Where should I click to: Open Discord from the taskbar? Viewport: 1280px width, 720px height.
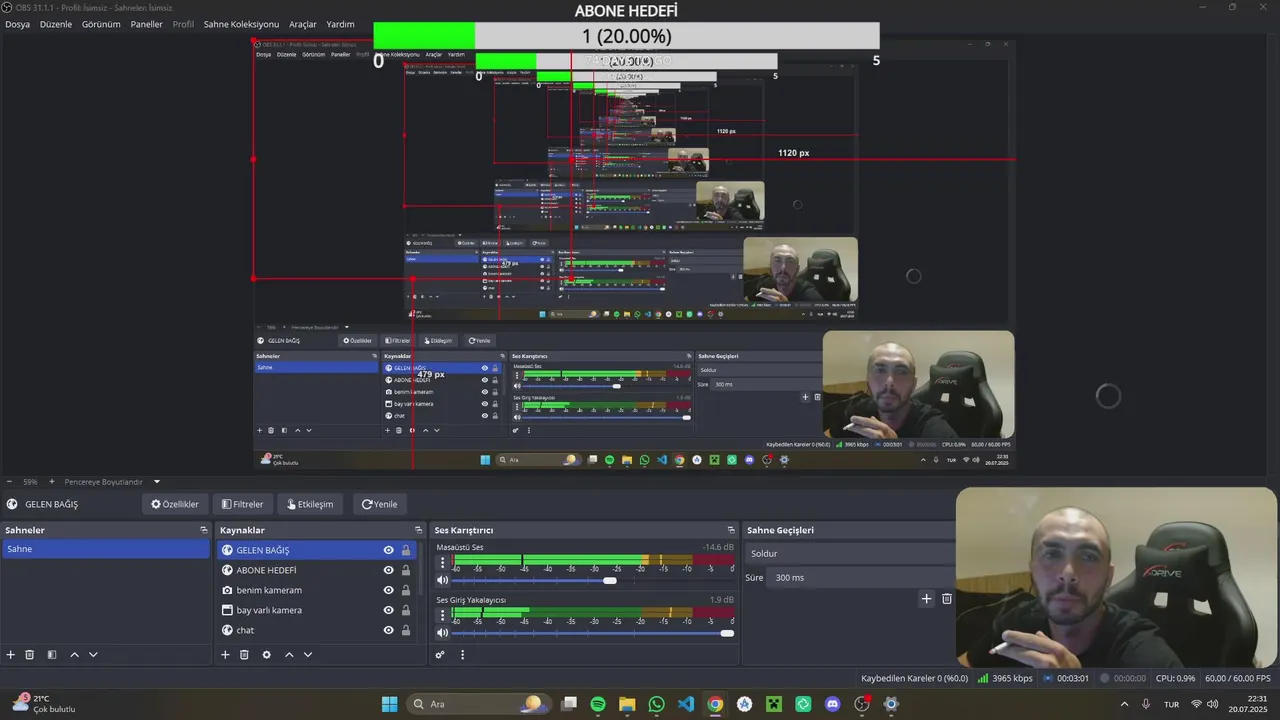[x=833, y=704]
